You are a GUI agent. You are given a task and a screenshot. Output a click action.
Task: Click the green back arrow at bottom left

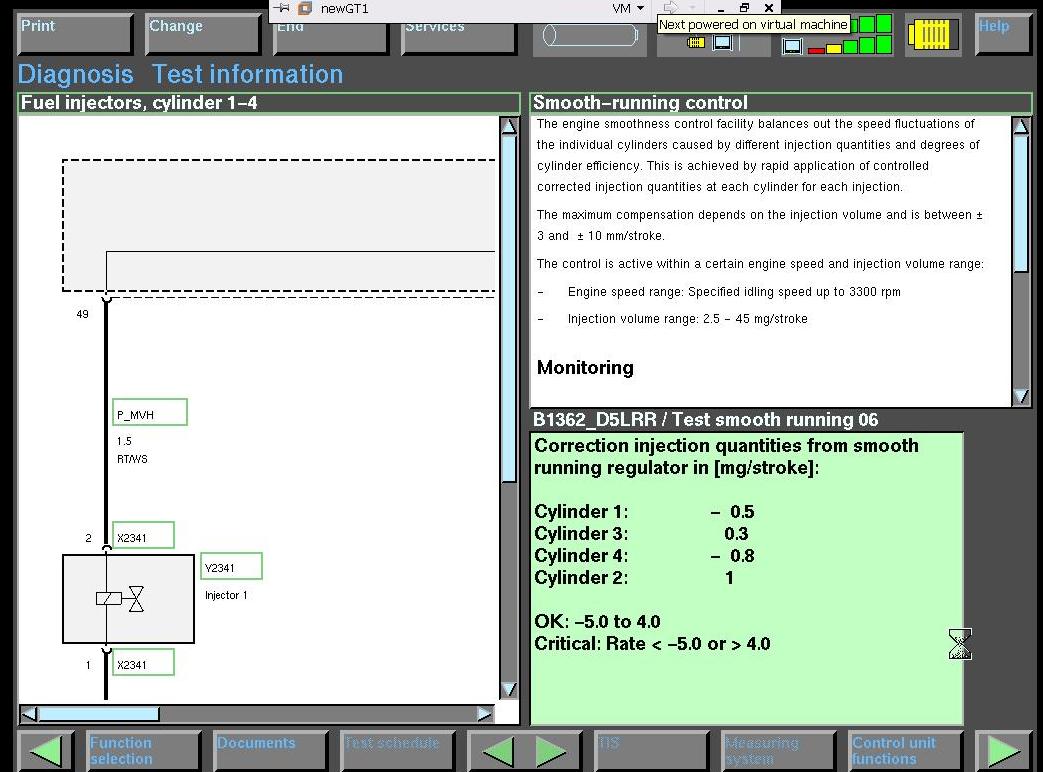coord(46,751)
